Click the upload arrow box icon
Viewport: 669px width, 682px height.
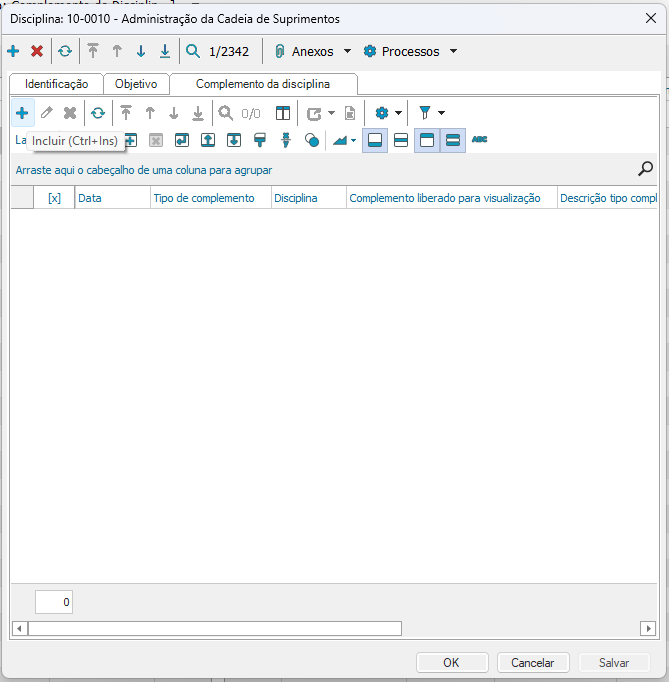coord(208,140)
